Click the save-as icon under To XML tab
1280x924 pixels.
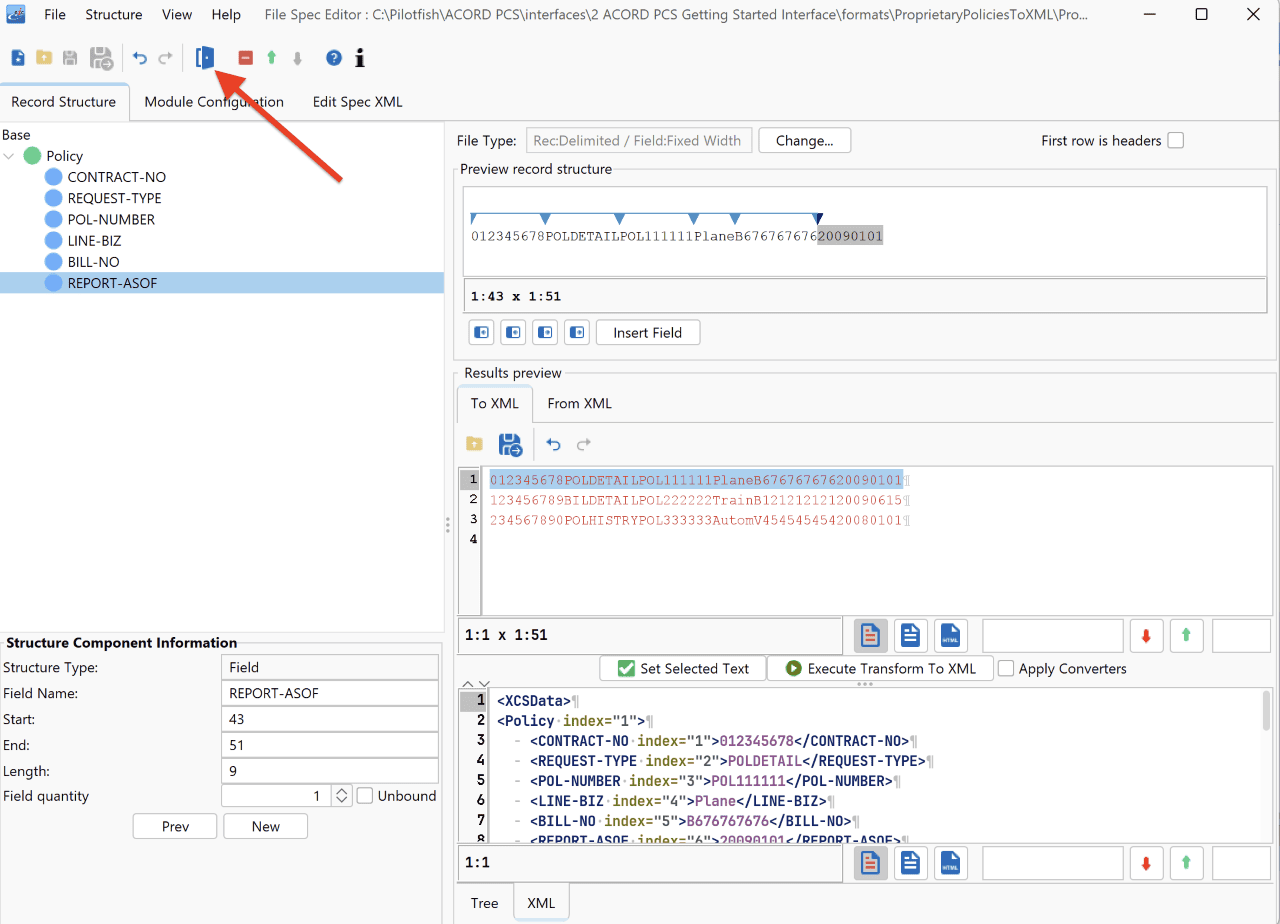pos(510,444)
